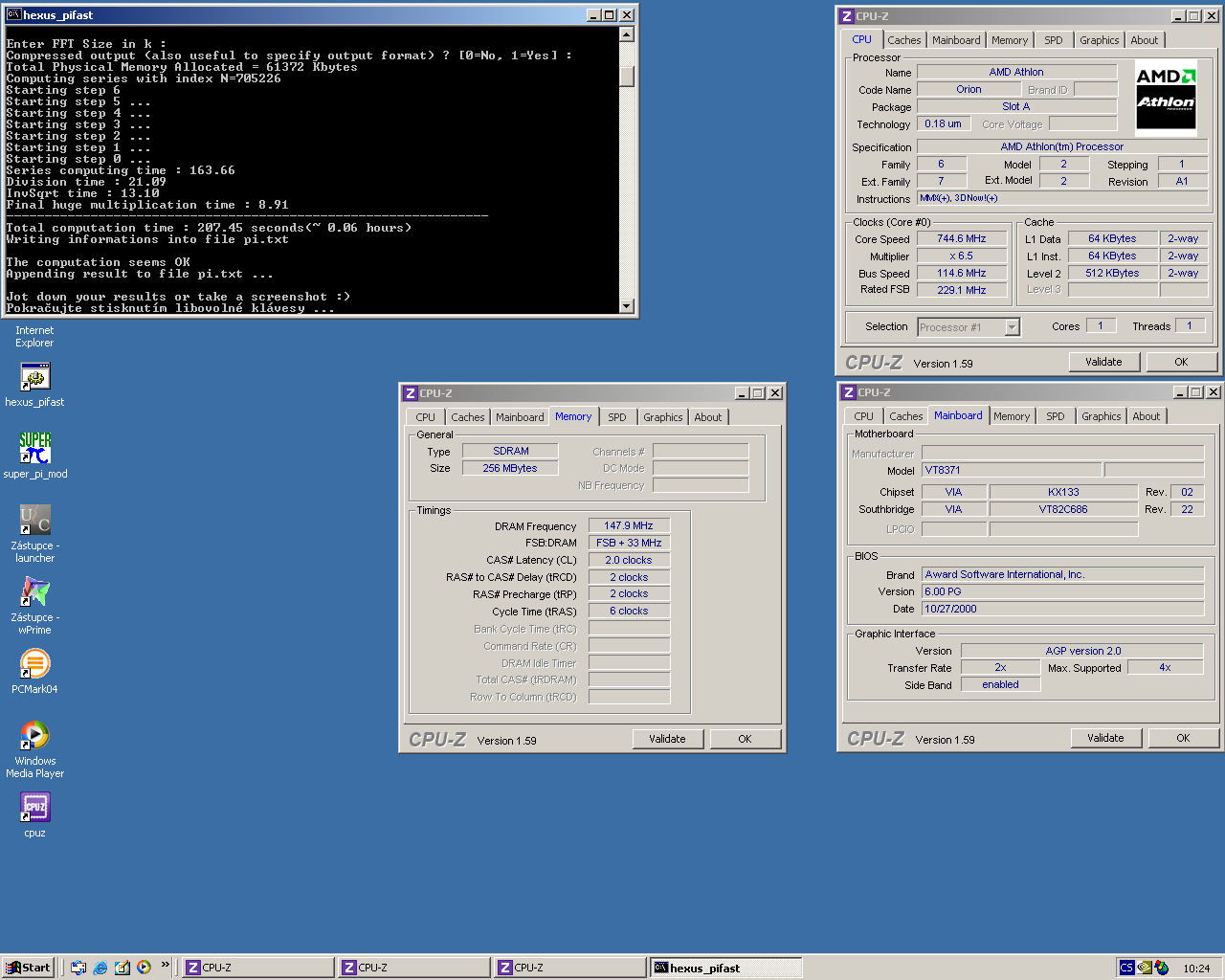Screen dimensions: 1225x980
Task: Click the console vertical scrollbar thumb
Action: click(x=627, y=77)
